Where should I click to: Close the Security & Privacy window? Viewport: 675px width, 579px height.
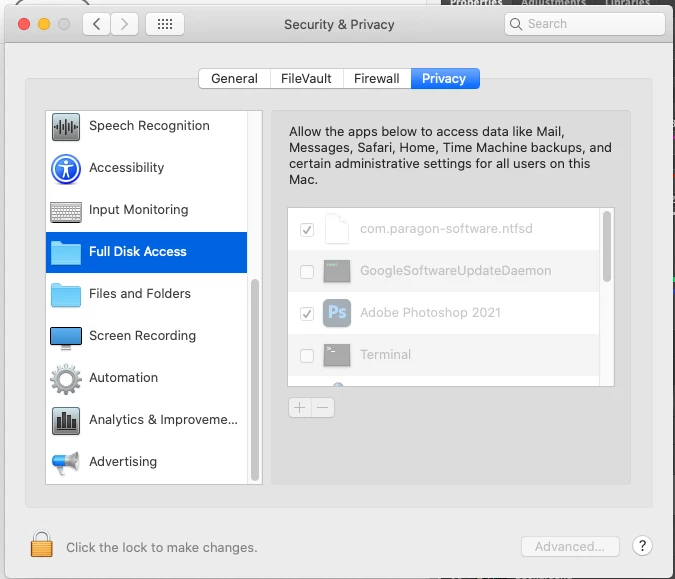click(x=24, y=24)
